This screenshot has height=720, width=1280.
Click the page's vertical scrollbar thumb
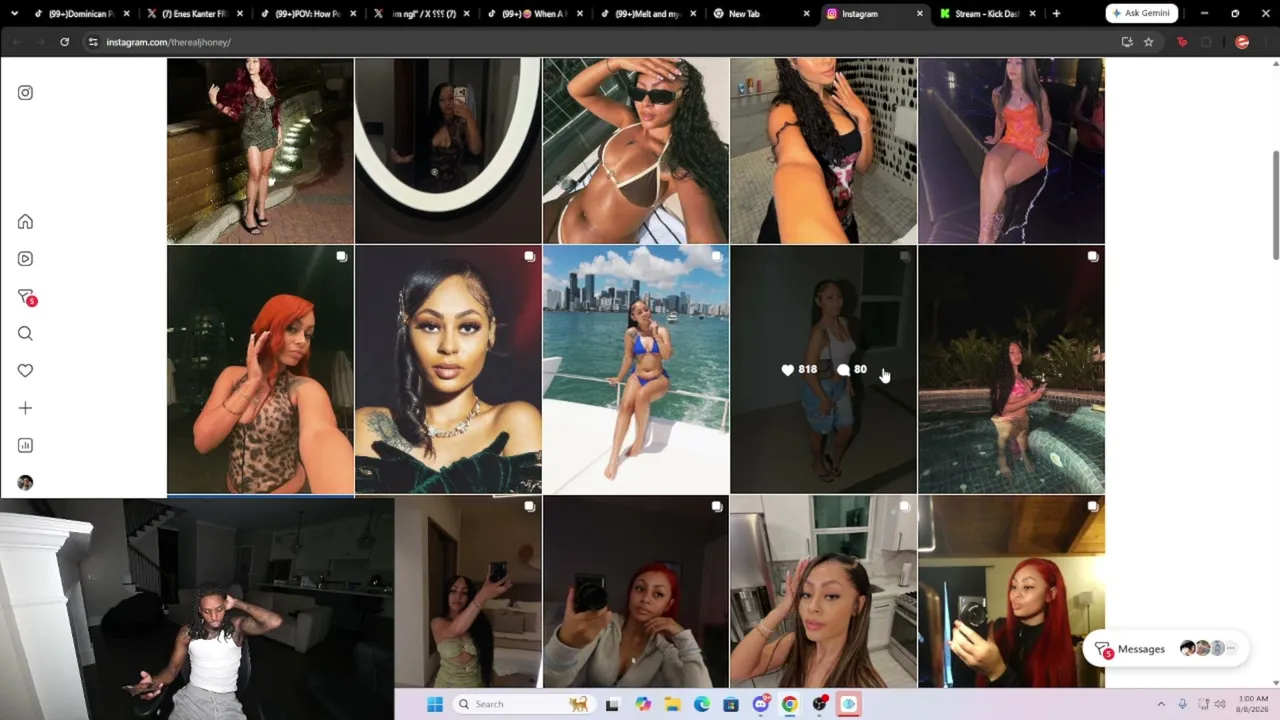1275,205
